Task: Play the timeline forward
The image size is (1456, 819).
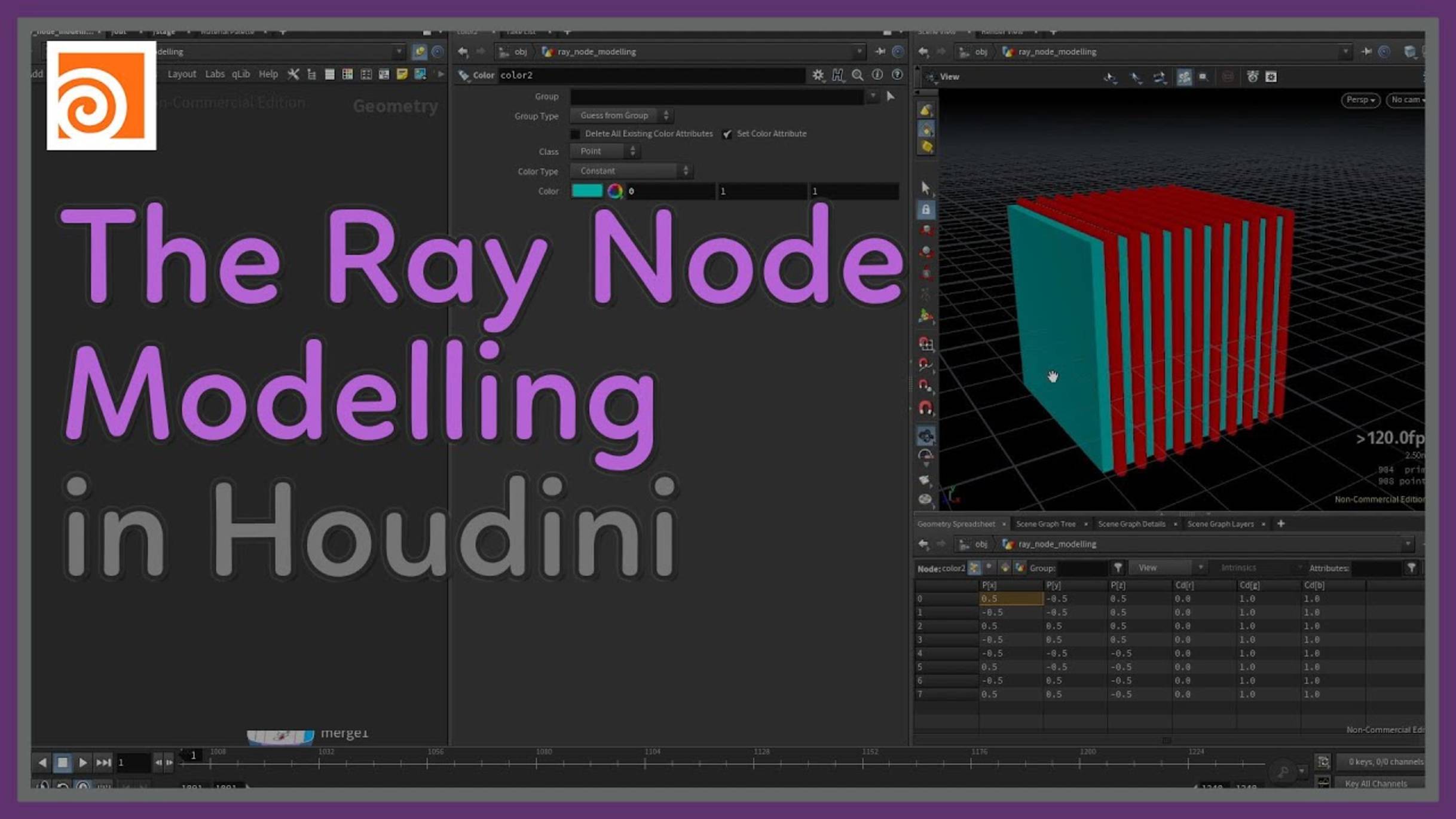Action: point(83,763)
